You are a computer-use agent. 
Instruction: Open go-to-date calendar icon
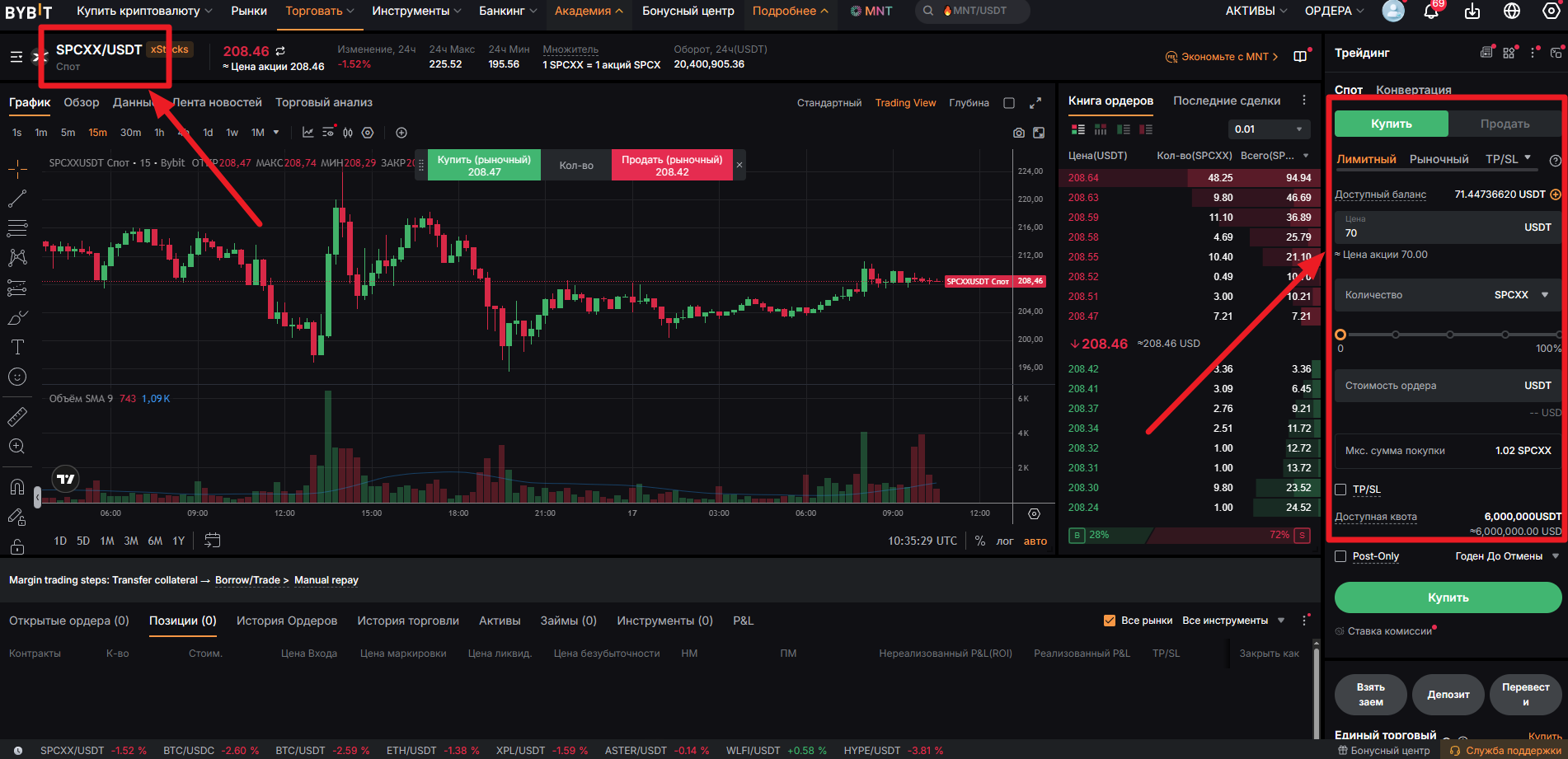click(x=212, y=541)
